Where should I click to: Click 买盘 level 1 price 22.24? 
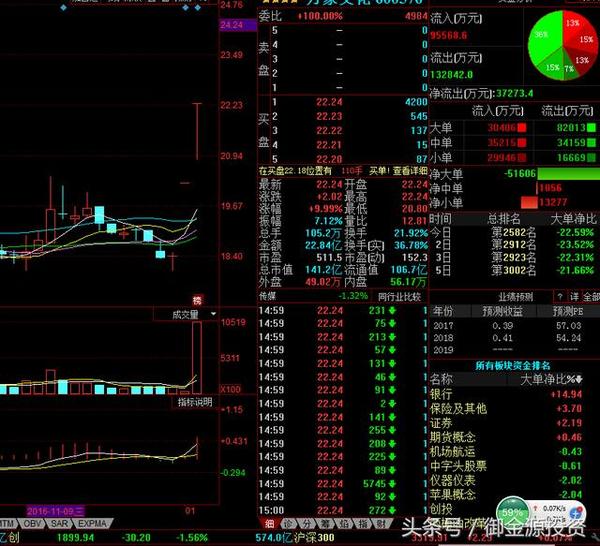329,102
